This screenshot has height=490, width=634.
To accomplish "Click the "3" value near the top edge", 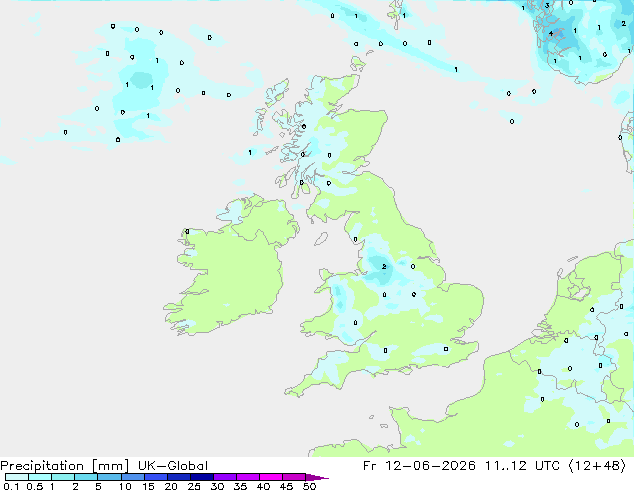I will (547, 6).
